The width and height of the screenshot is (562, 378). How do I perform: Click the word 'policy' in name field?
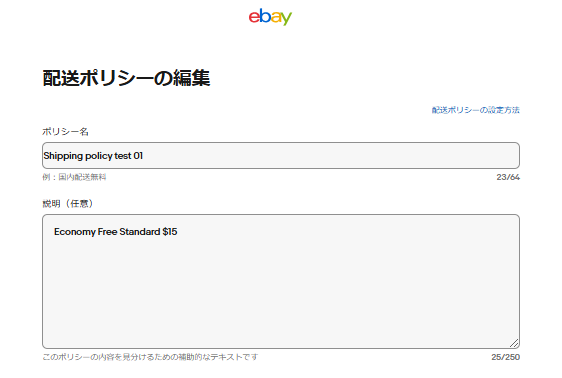coord(99,156)
